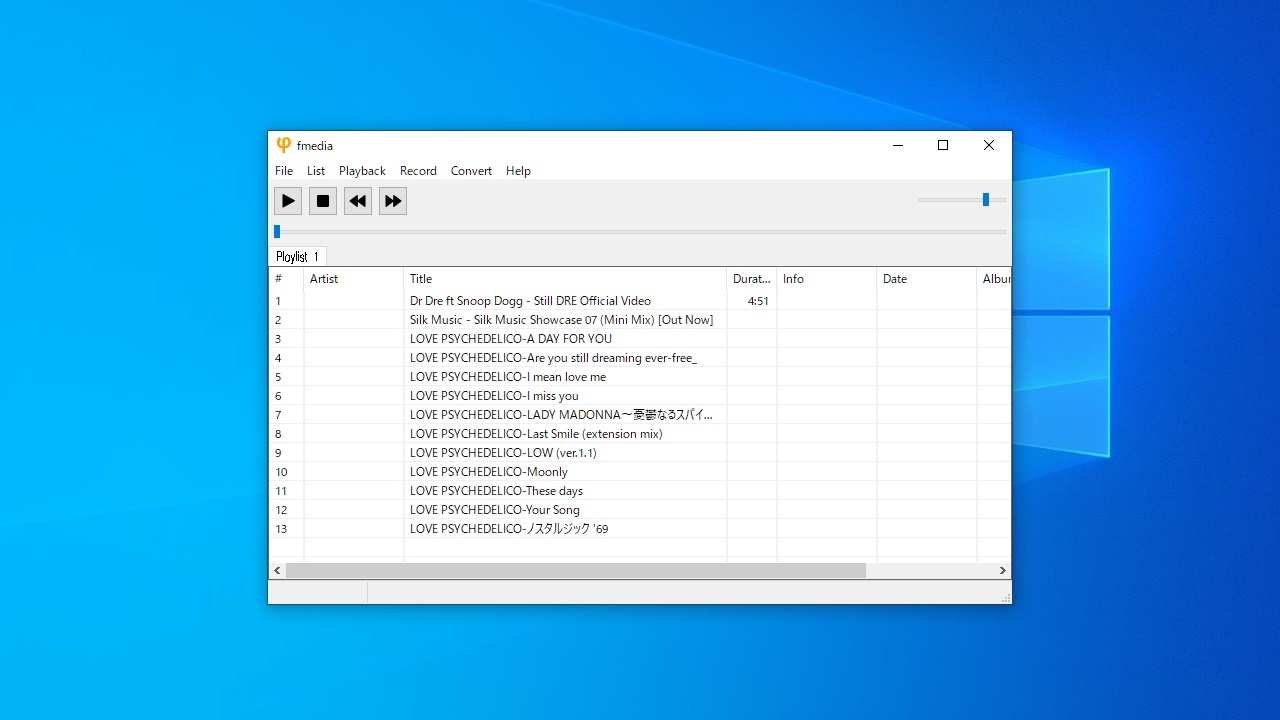Click the horizontal scrollbar left arrow
The width and height of the screenshot is (1280, 720).
coord(277,570)
